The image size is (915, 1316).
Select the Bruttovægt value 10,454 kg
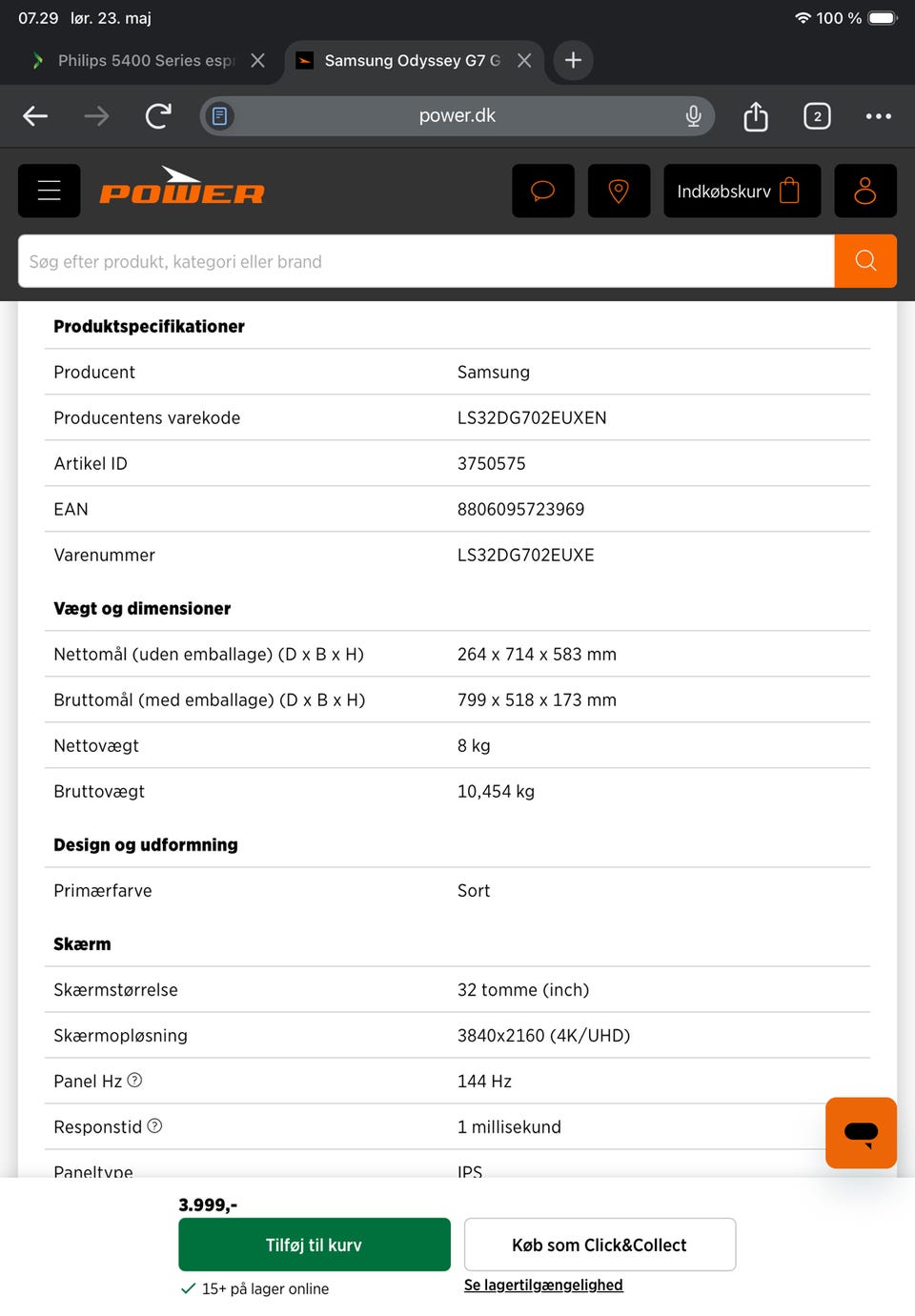[496, 791]
